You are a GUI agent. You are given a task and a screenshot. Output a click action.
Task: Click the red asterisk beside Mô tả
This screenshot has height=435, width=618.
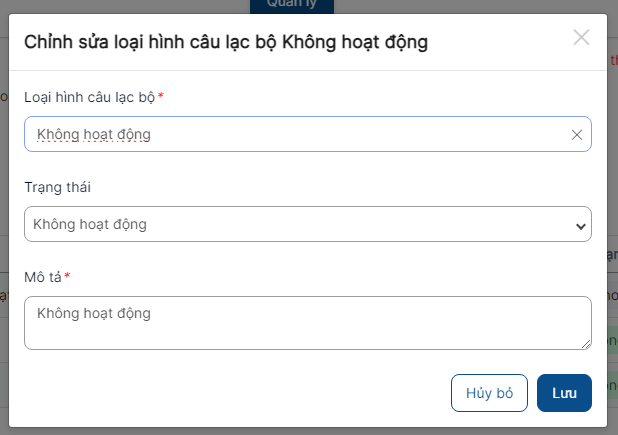[x=67, y=275]
